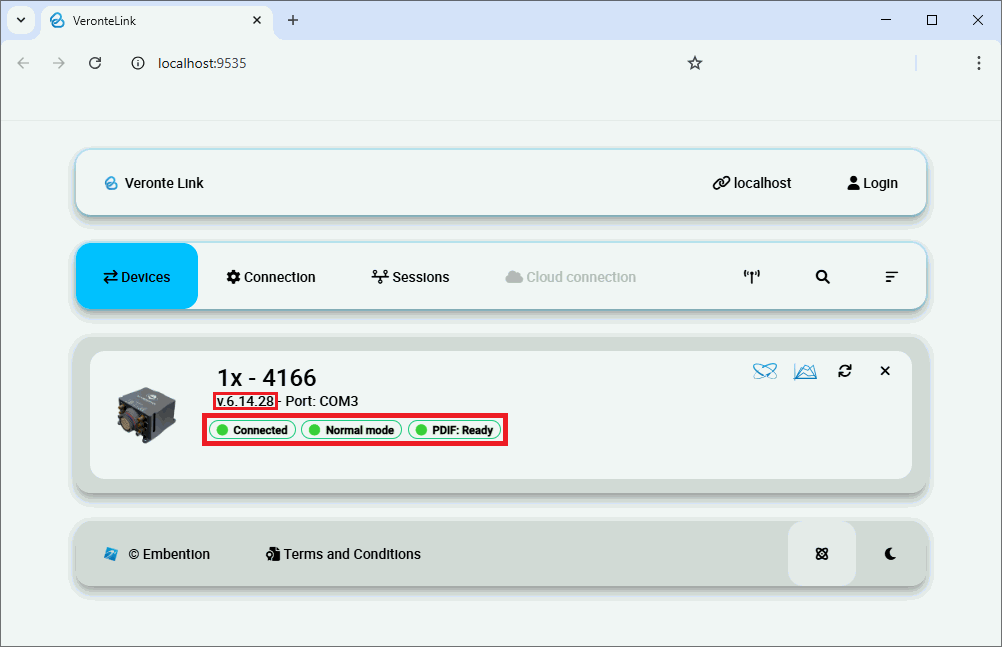Image resolution: width=1002 pixels, height=647 pixels.
Task: Open the browser three-dot menu
Action: 978,63
